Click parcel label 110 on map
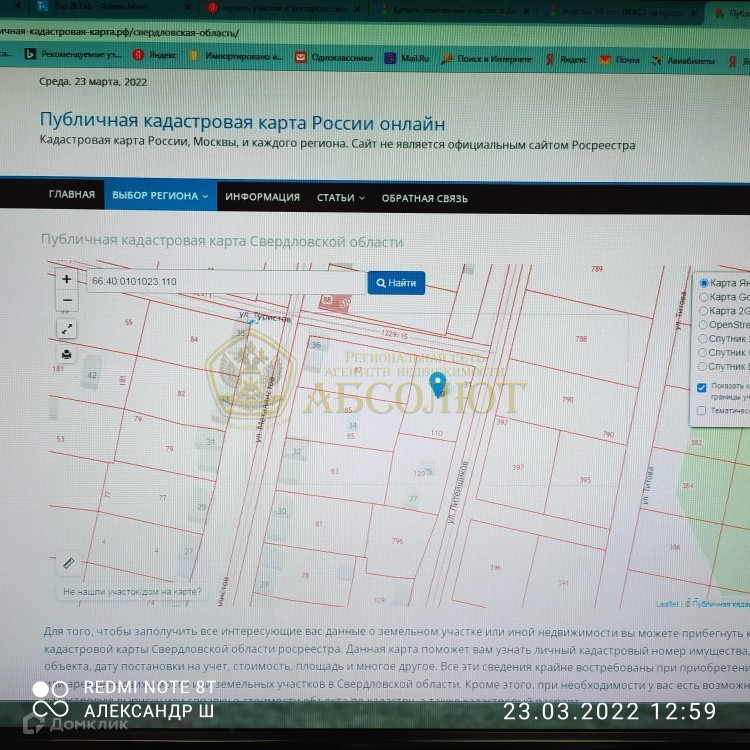 [436, 433]
